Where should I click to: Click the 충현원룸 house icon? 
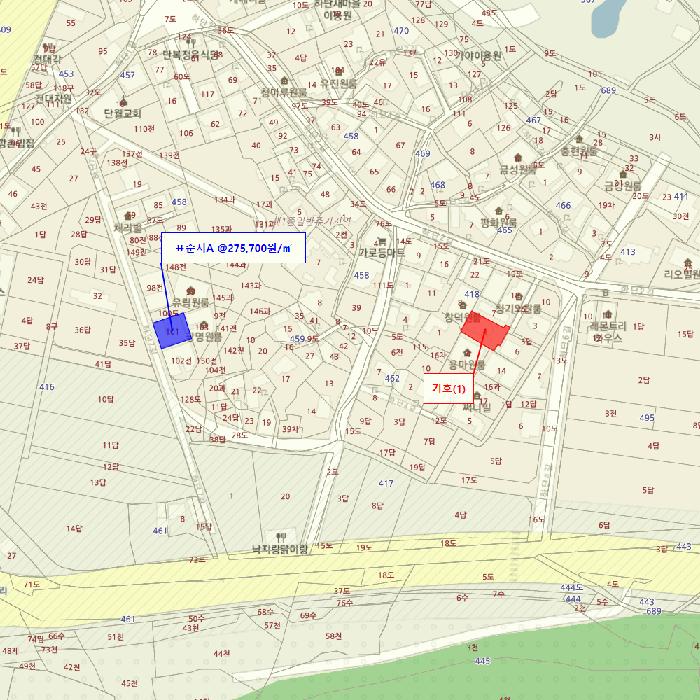click(x=579, y=139)
